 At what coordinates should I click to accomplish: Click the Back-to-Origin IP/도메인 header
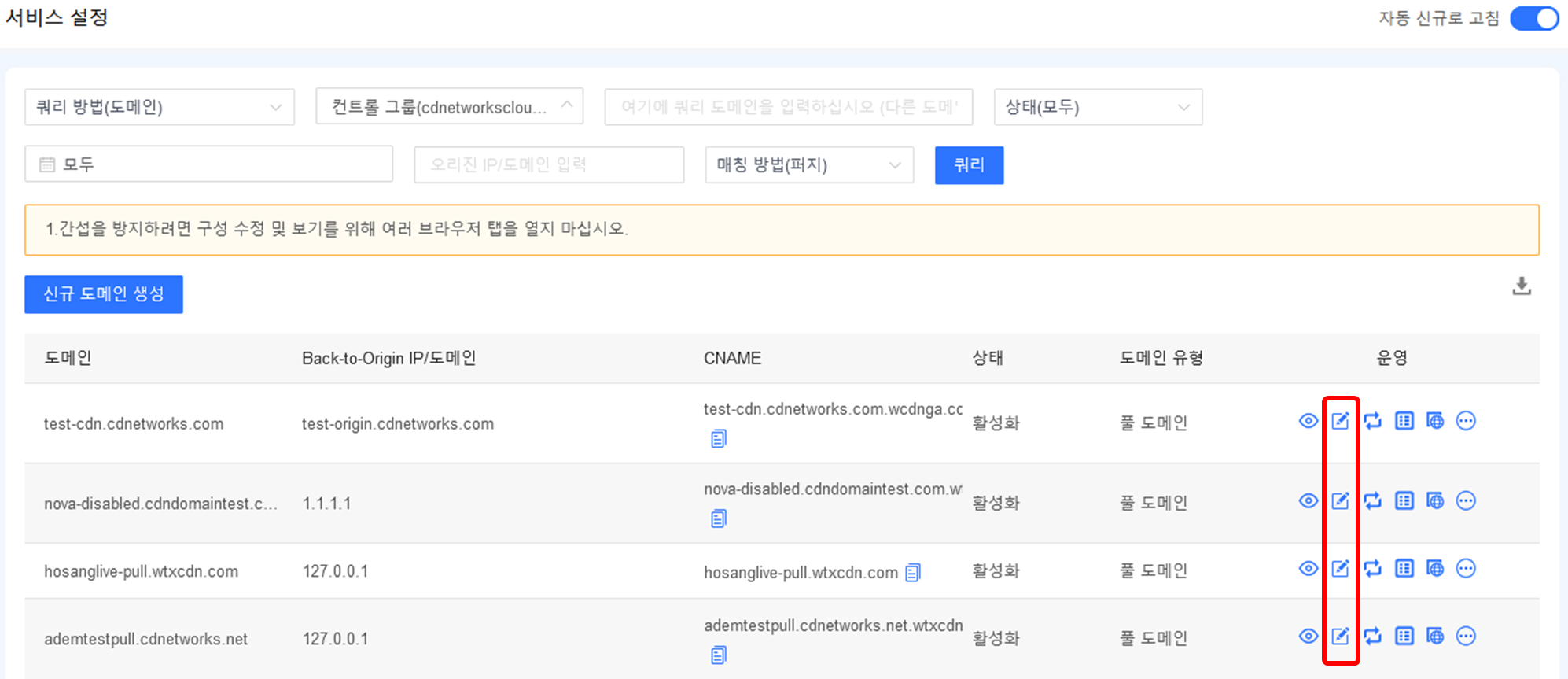(389, 358)
